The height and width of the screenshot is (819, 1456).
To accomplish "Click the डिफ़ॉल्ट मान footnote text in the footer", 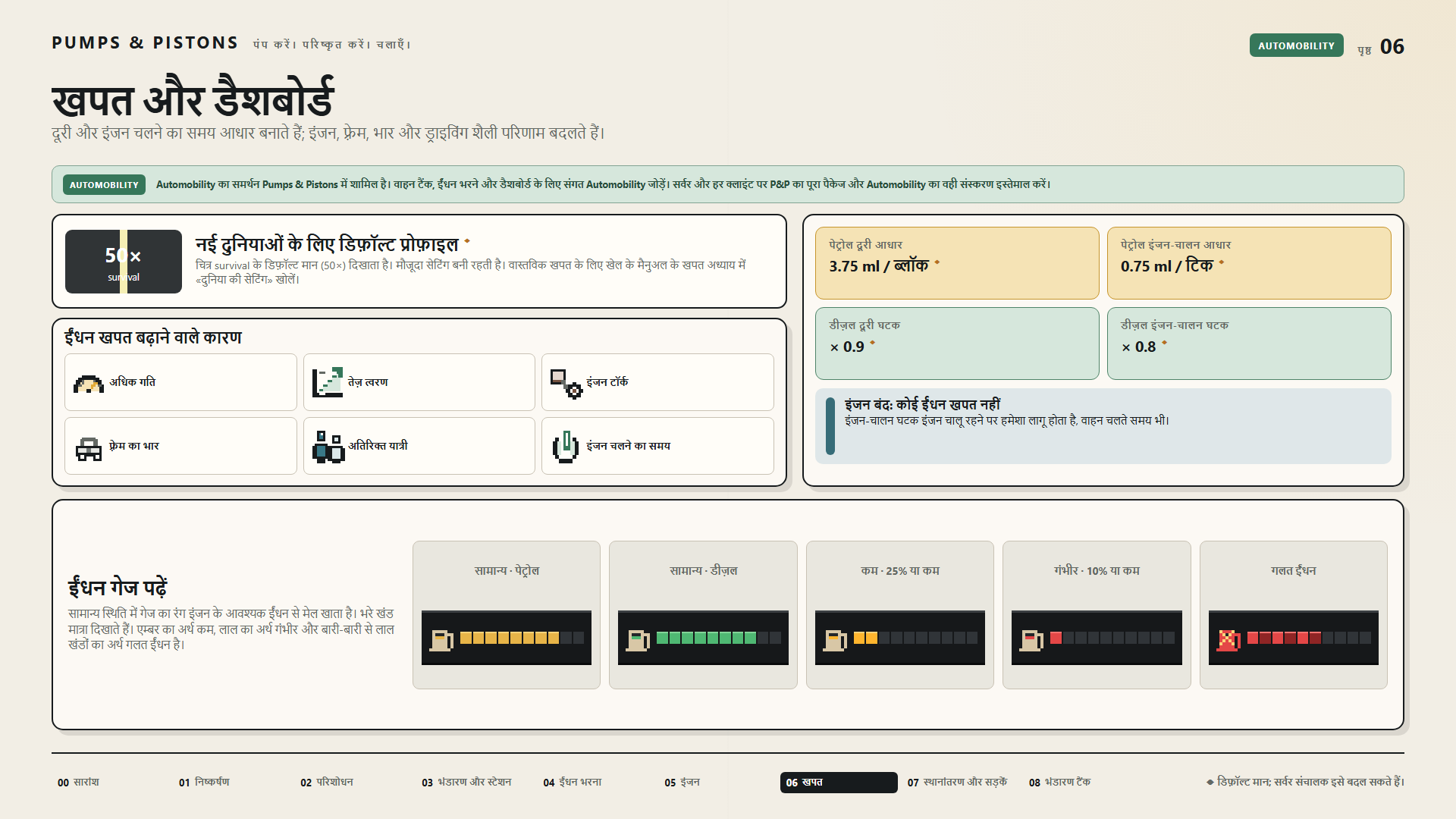I will pyautogui.click(x=1304, y=782).
